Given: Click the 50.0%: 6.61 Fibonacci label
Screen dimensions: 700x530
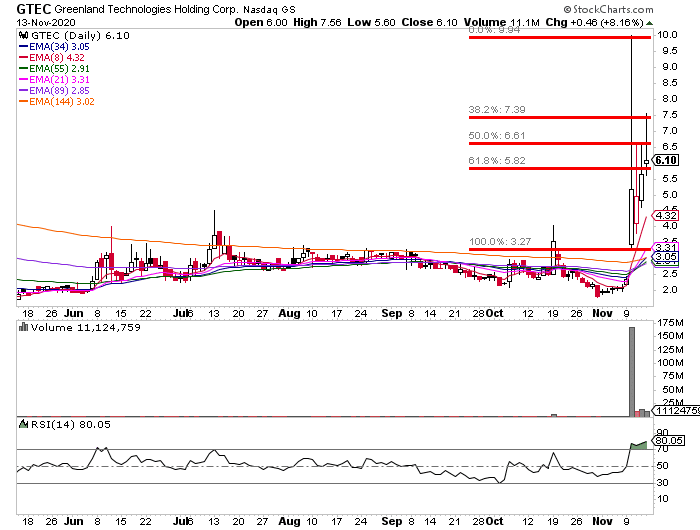Looking at the screenshot, I should (x=497, y=135).
